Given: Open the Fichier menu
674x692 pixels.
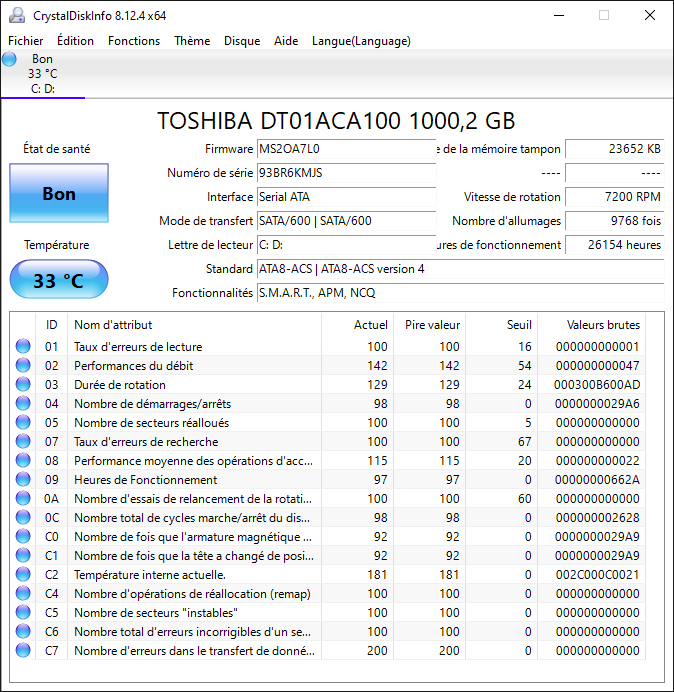Looking at the screenshot, I should click(x=26, y=41).
